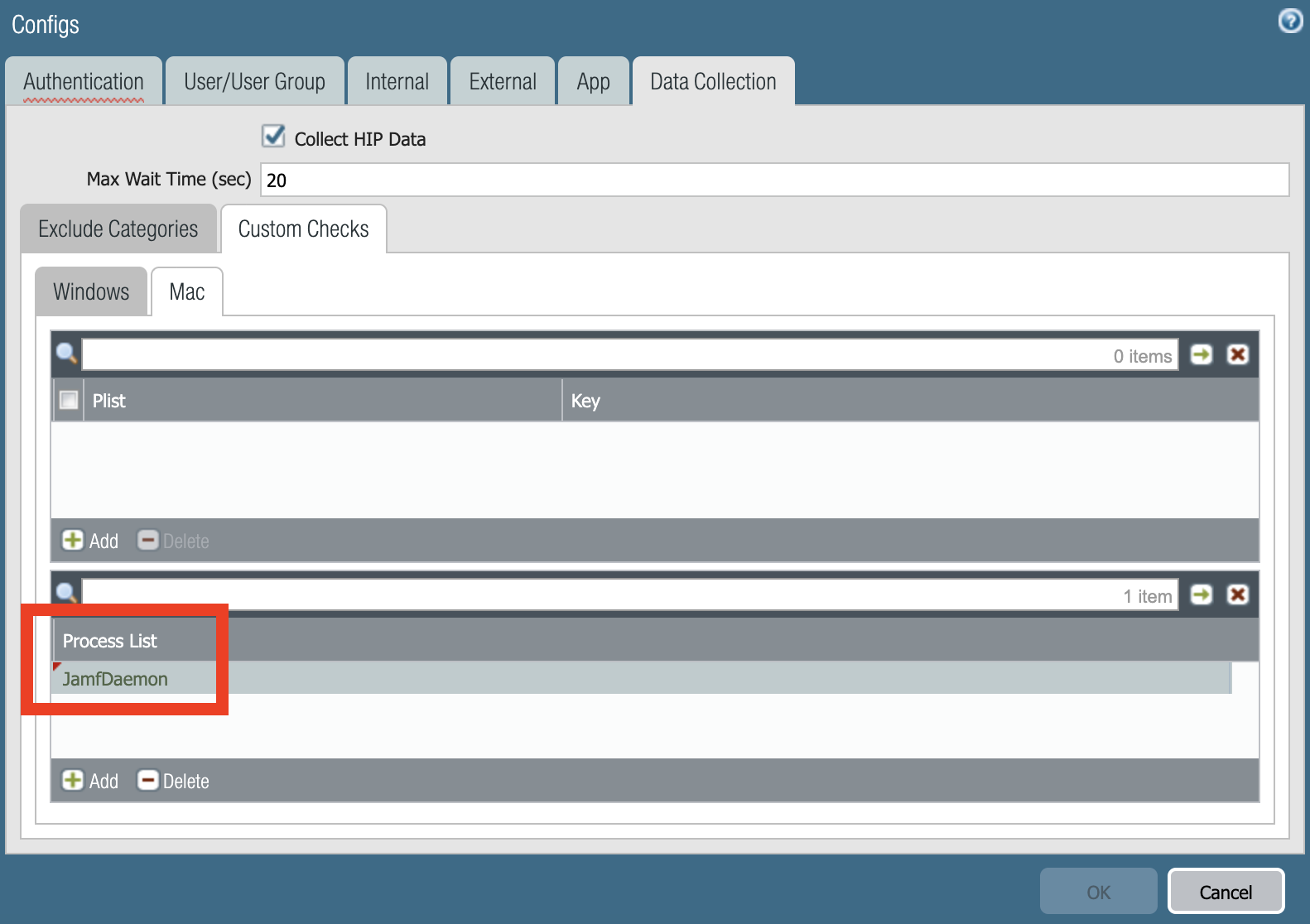The width and height of the screenshot is (1310, 924).
Task: Open the User/User Group tab
Action: (255, 81)
